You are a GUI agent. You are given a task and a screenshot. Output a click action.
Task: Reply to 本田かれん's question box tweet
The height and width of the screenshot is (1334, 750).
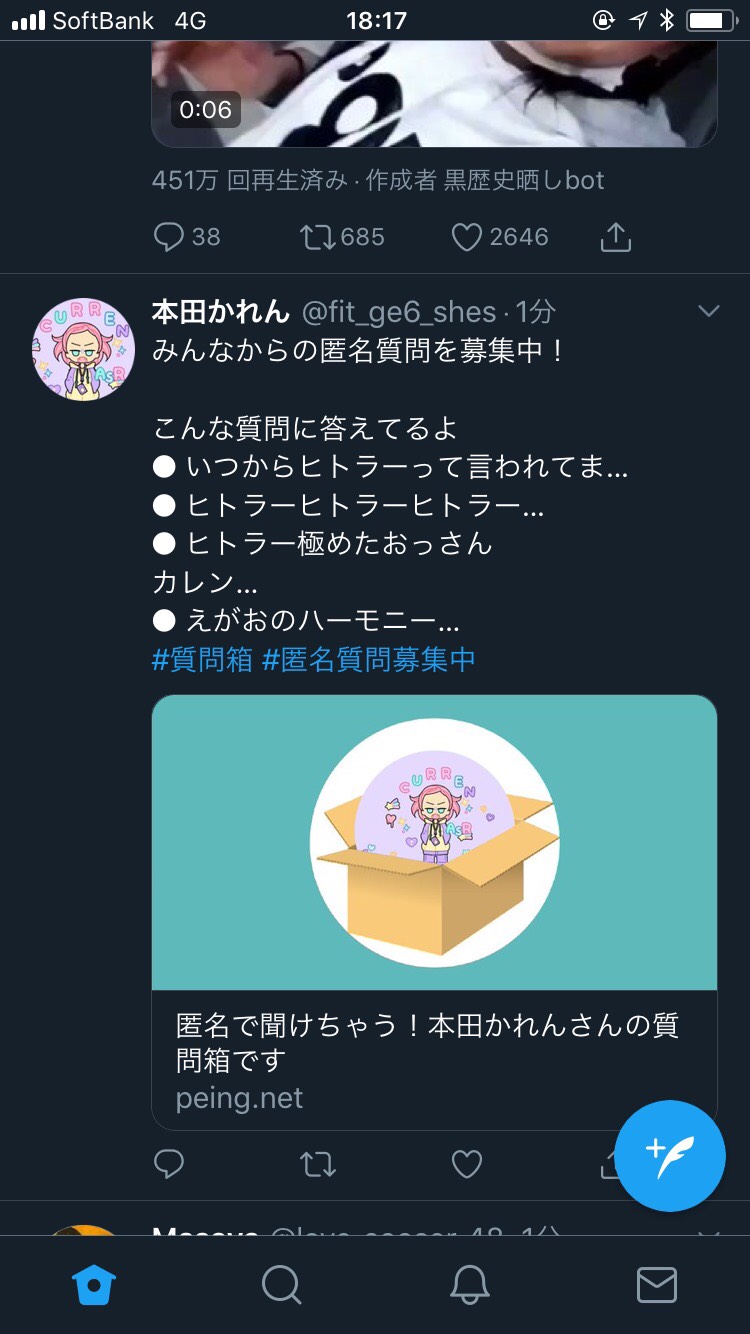click(x=169, y=1164)
